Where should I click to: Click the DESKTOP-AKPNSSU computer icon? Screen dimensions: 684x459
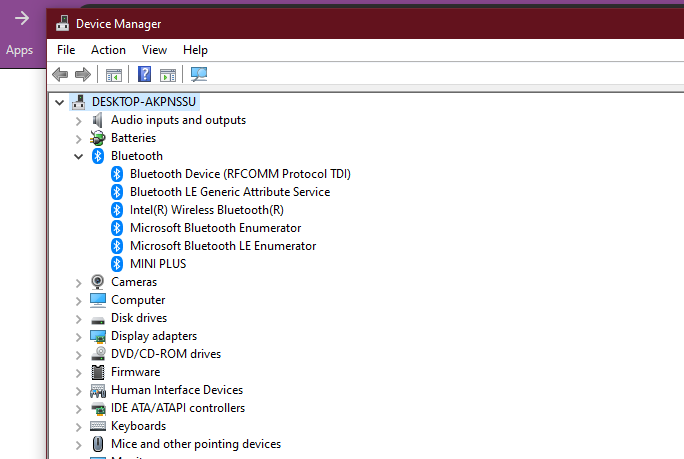79,102
